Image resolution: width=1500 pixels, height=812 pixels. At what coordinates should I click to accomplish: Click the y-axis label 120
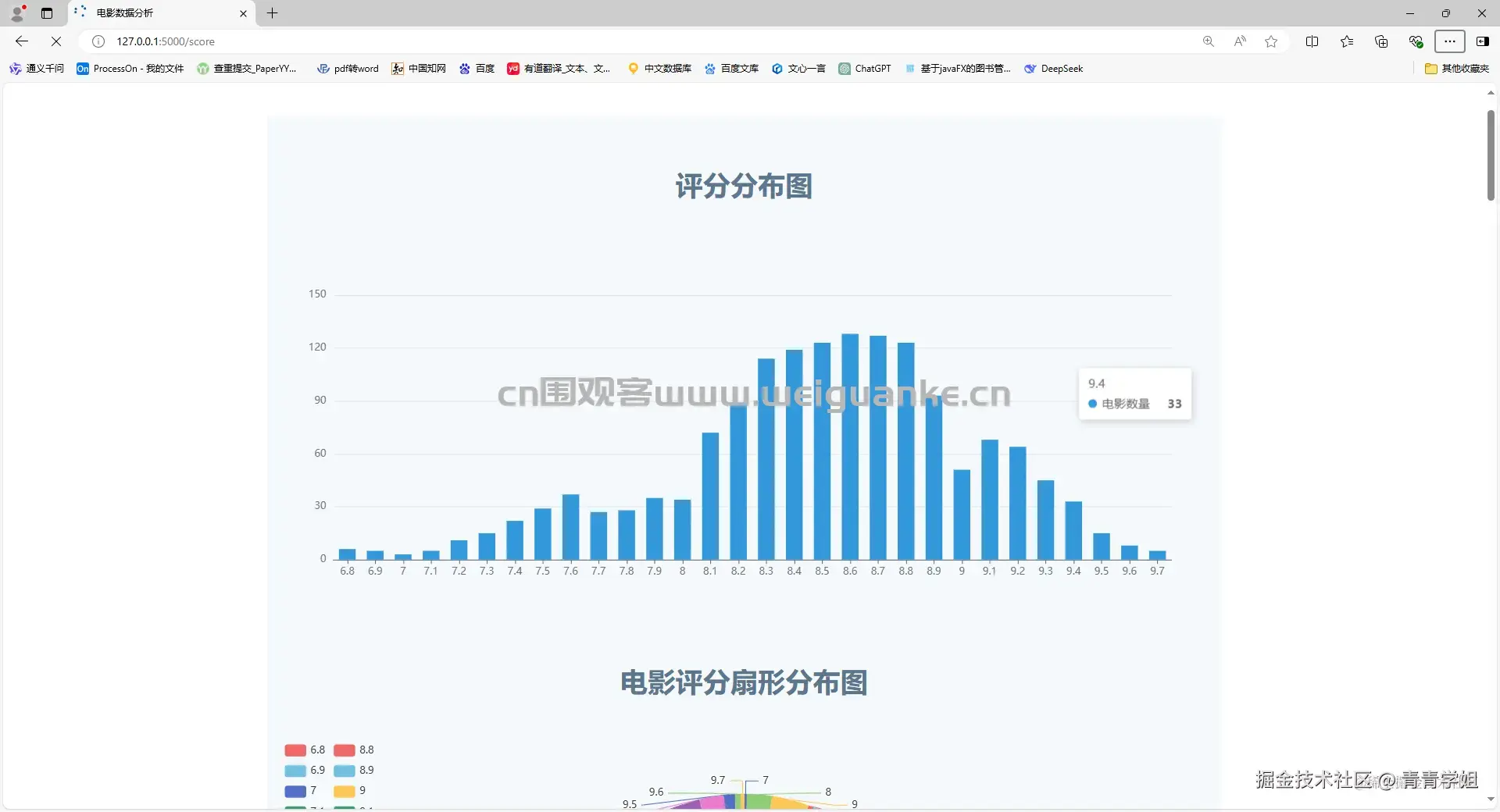(317, 347)
